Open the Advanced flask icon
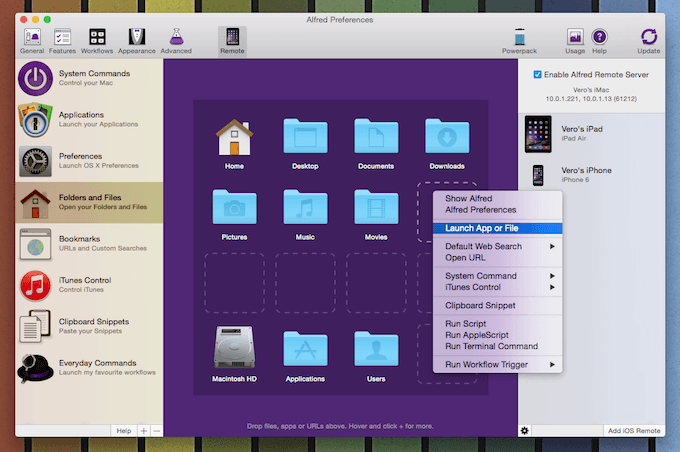 176,37
